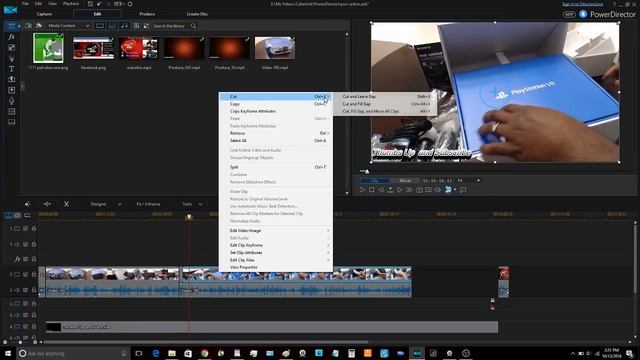Open the PiP Objects Room icon
The height and width of the screenshot is (360, 640).
click(x=11, y=47)
